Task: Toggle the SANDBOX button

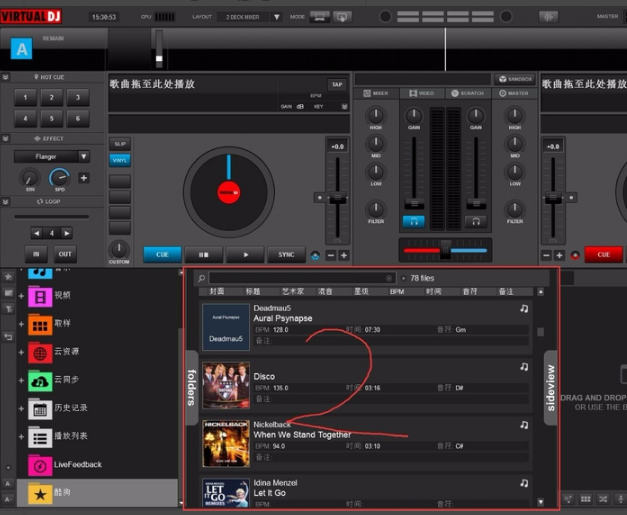Action: 515,79
